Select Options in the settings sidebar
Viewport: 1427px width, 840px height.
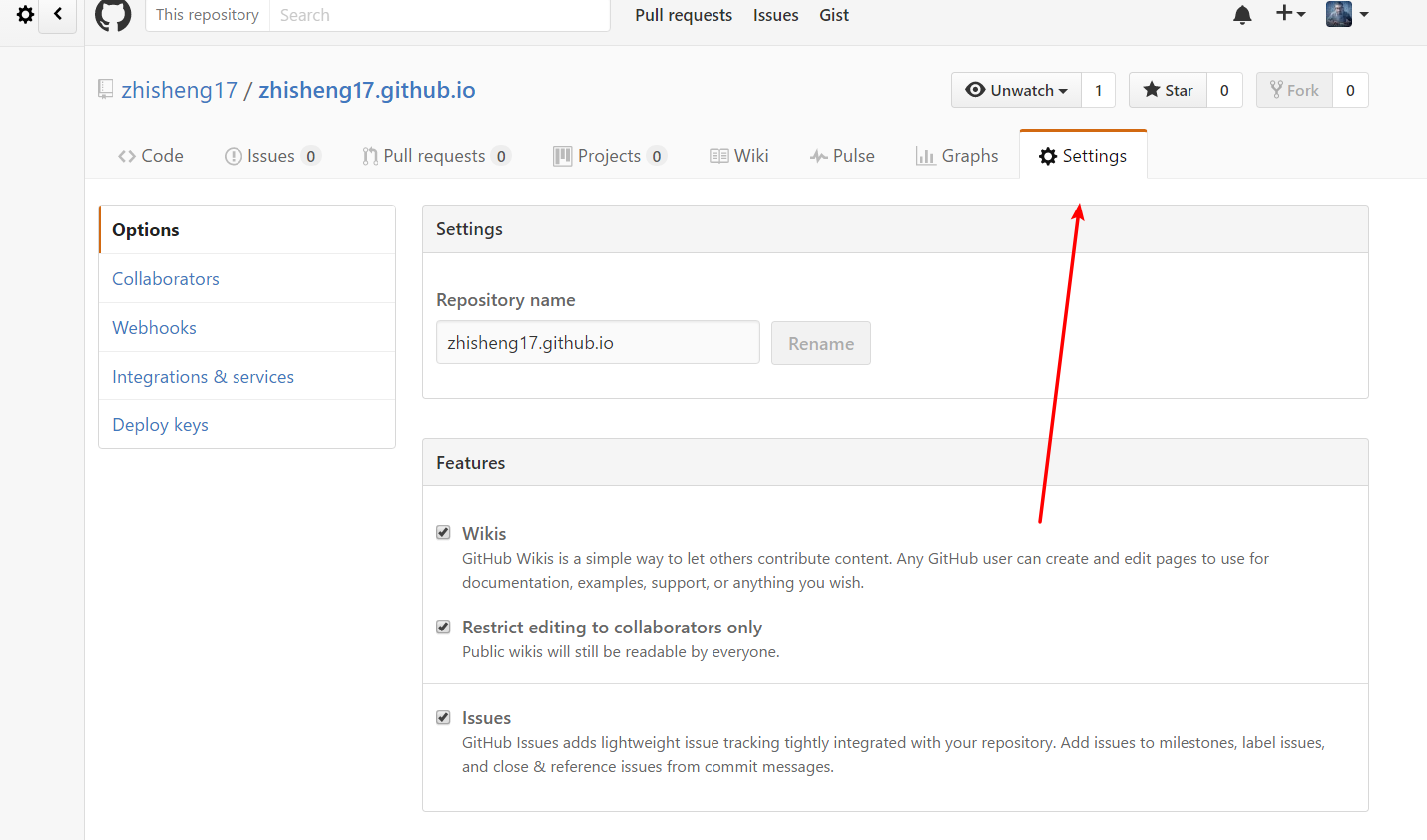click(x=247, y=229)
